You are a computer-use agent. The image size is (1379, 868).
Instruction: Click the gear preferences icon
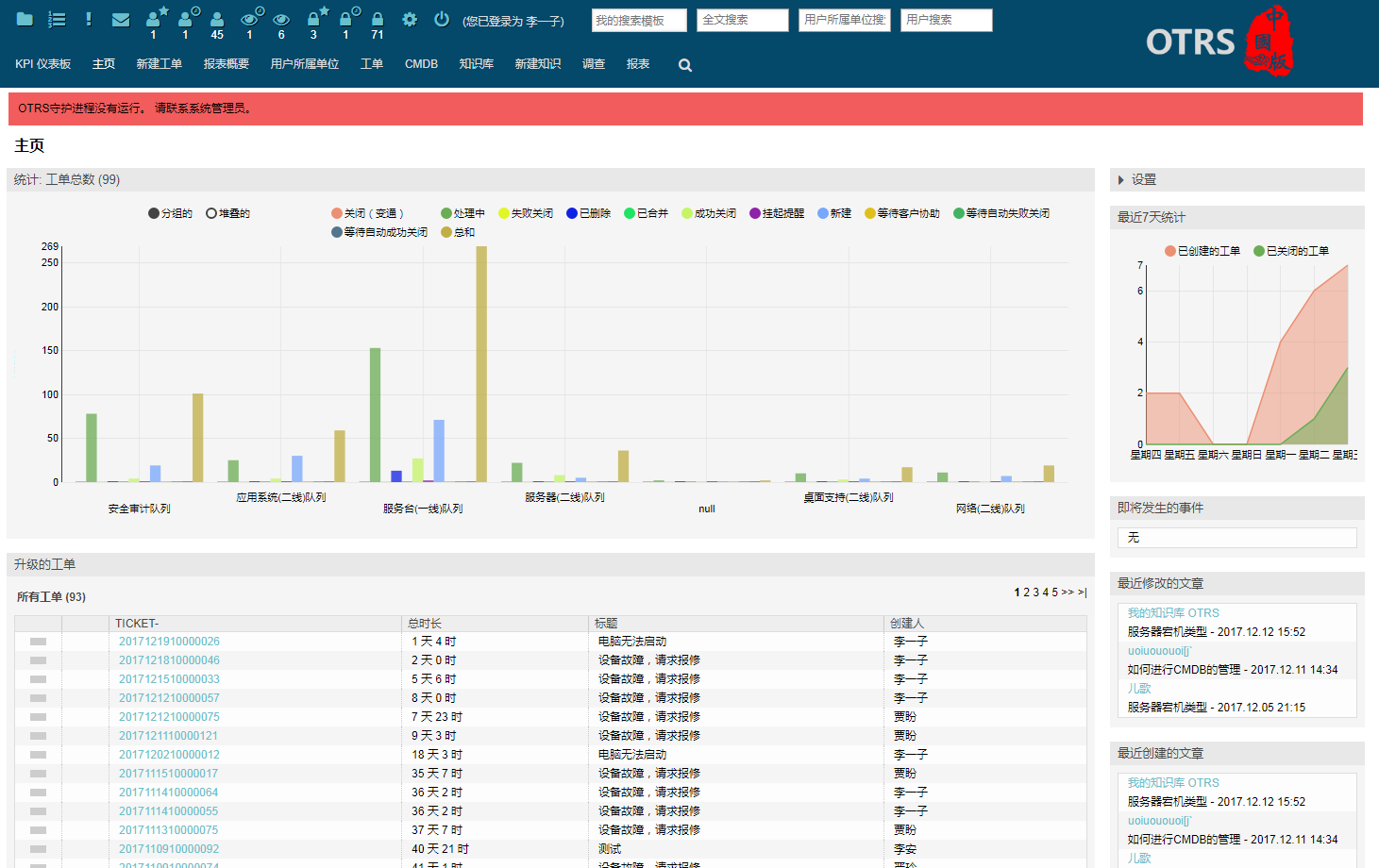(410, 19)
